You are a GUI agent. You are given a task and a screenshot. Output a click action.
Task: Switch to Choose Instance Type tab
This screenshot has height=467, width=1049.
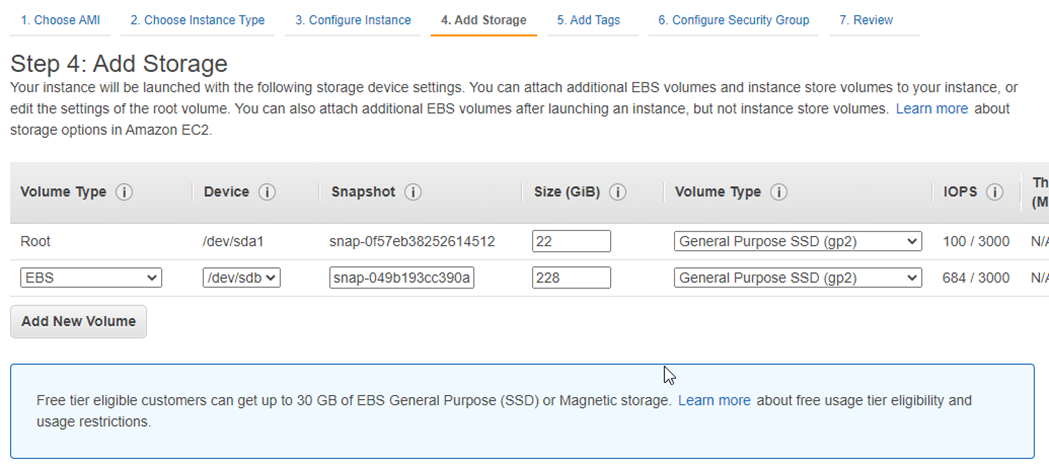[197, 20]
